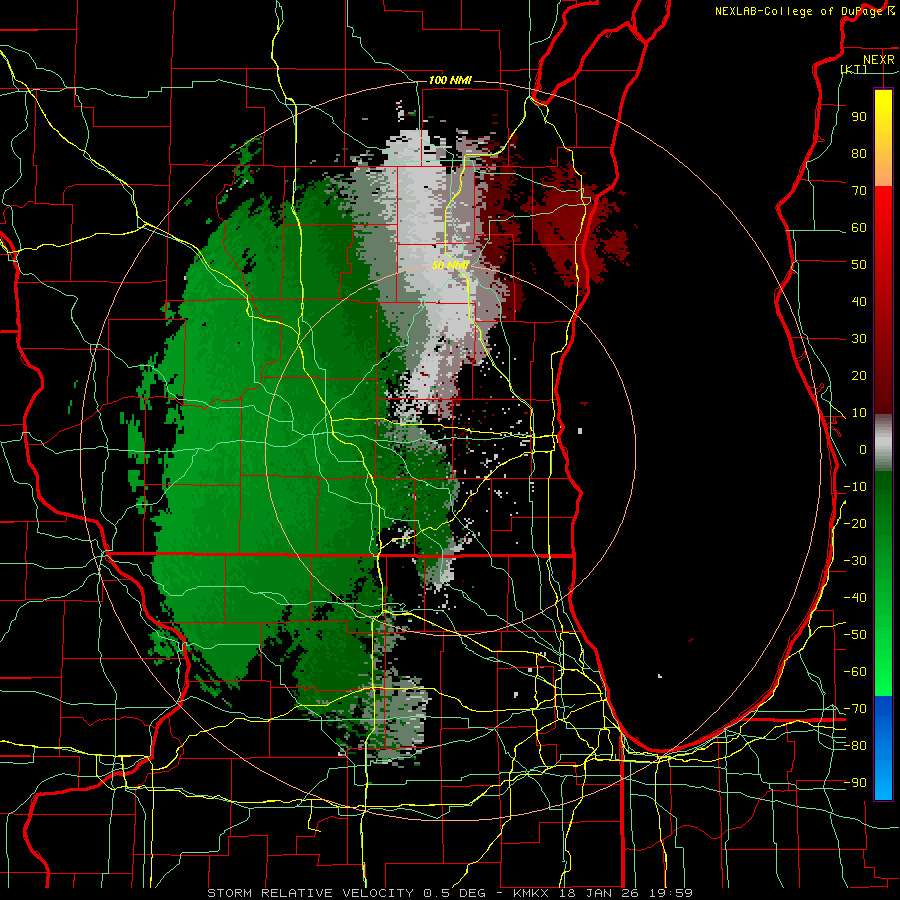Screen dimensions: 900x900
Task: Click the "NEXR" label near the legend
Action: click(879, 60)
